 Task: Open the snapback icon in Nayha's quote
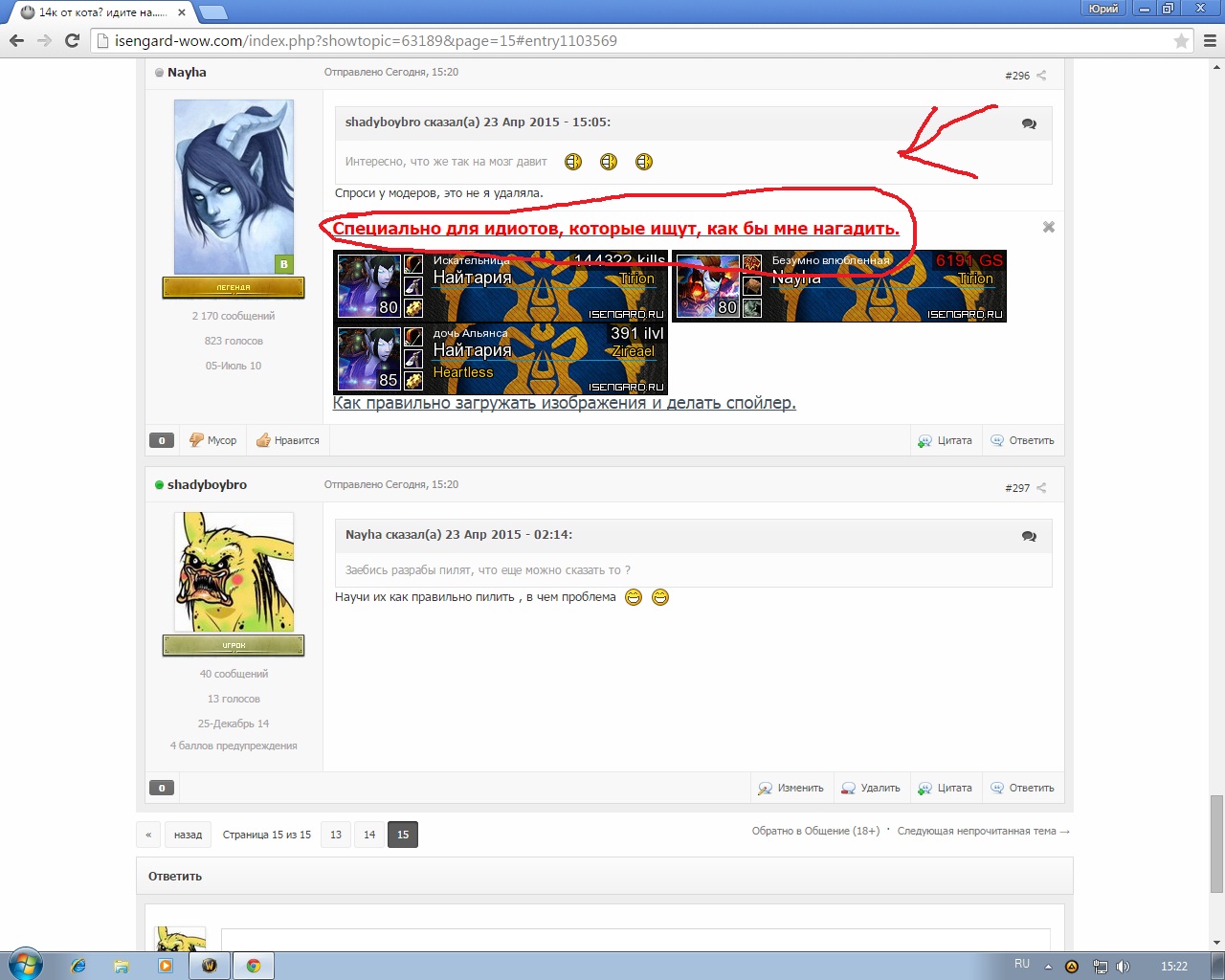(1029, 536)
